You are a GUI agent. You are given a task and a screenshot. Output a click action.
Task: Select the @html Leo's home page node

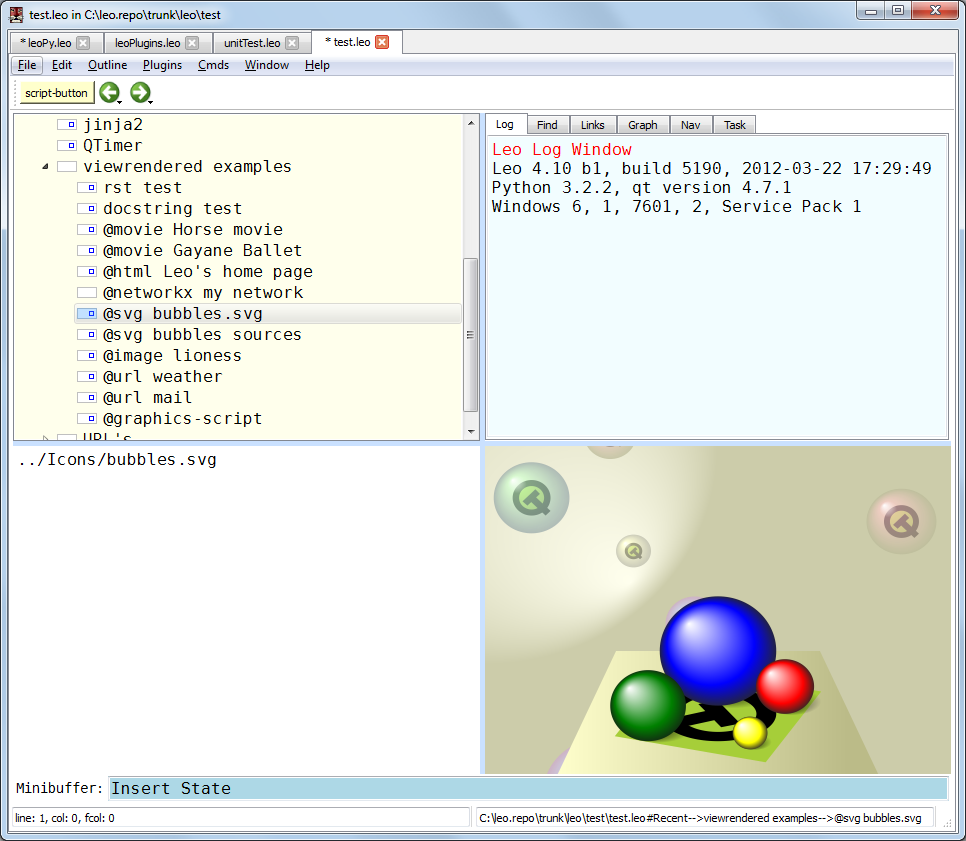tap(208, 271)
